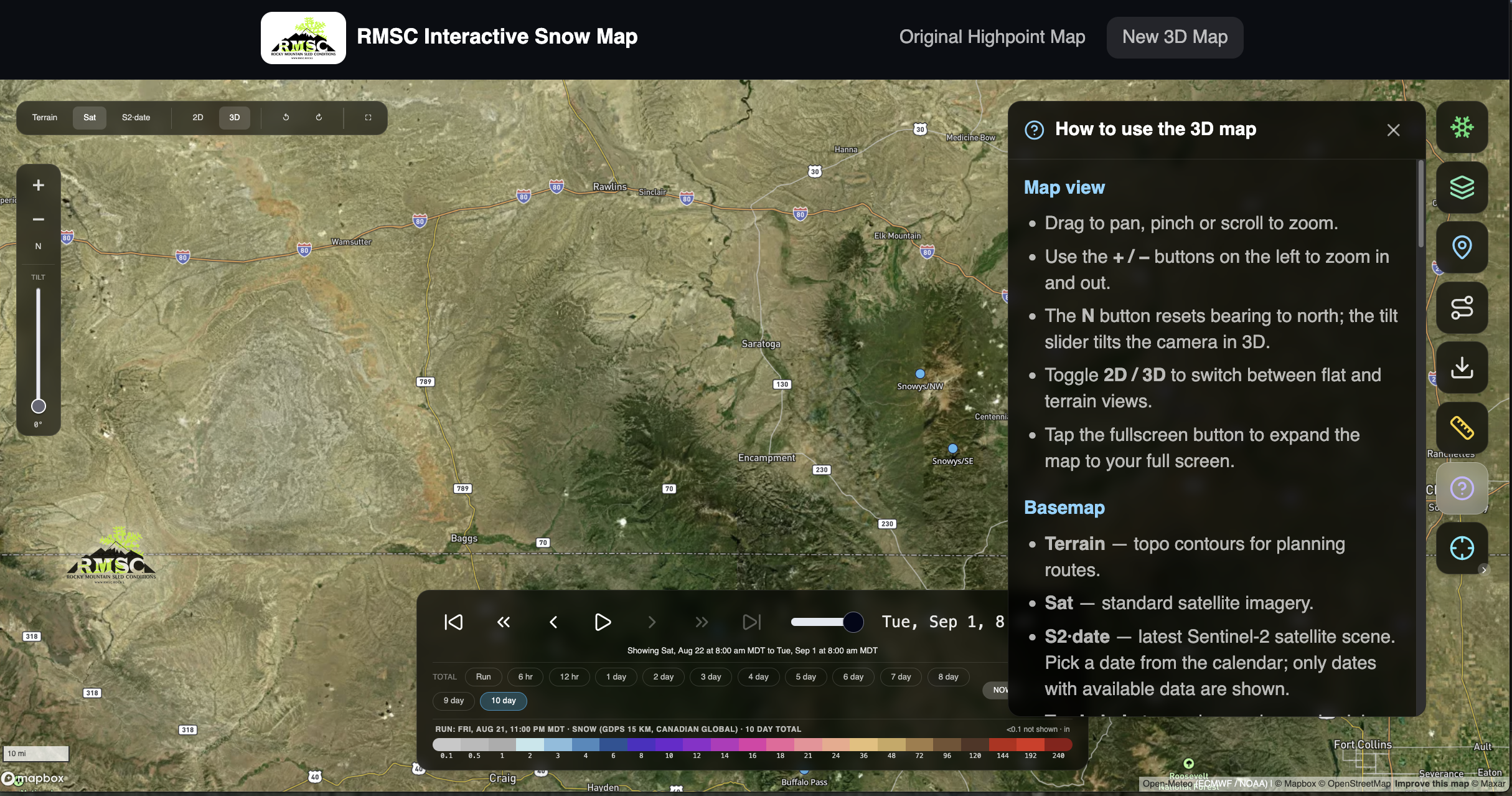Select the 7 day total
Image resolution: width=1512 pixels, height=796 pixels.
tap(901, 676)
